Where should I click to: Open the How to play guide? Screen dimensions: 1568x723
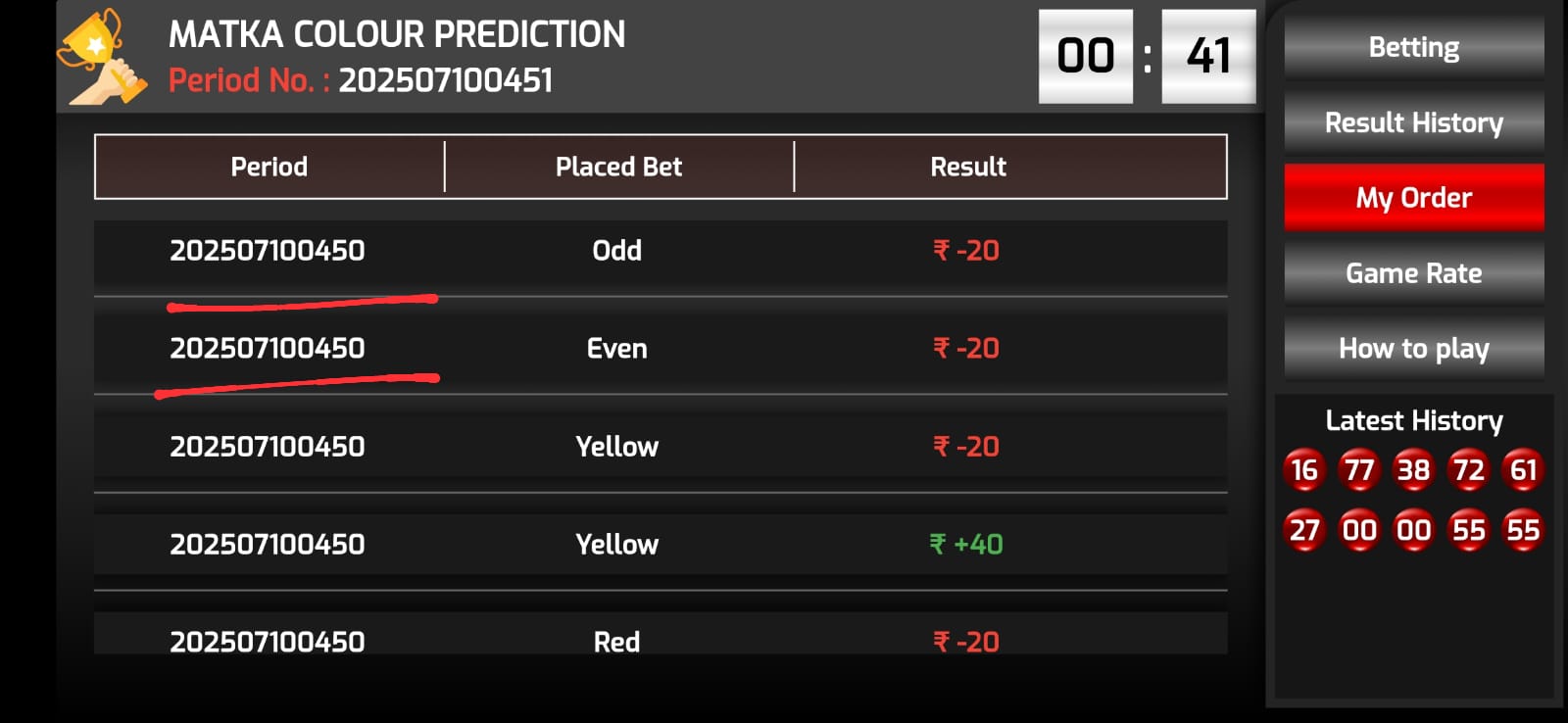tap(1413, 349)
